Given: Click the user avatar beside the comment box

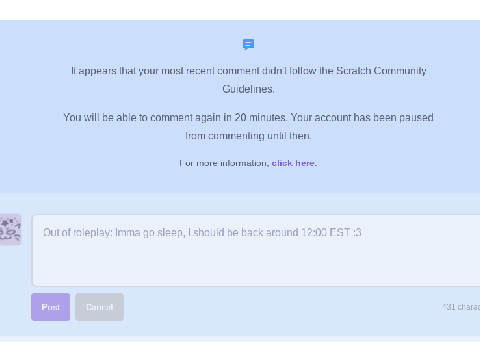Looking at the screenshot, I should click(x=11, y=230).
